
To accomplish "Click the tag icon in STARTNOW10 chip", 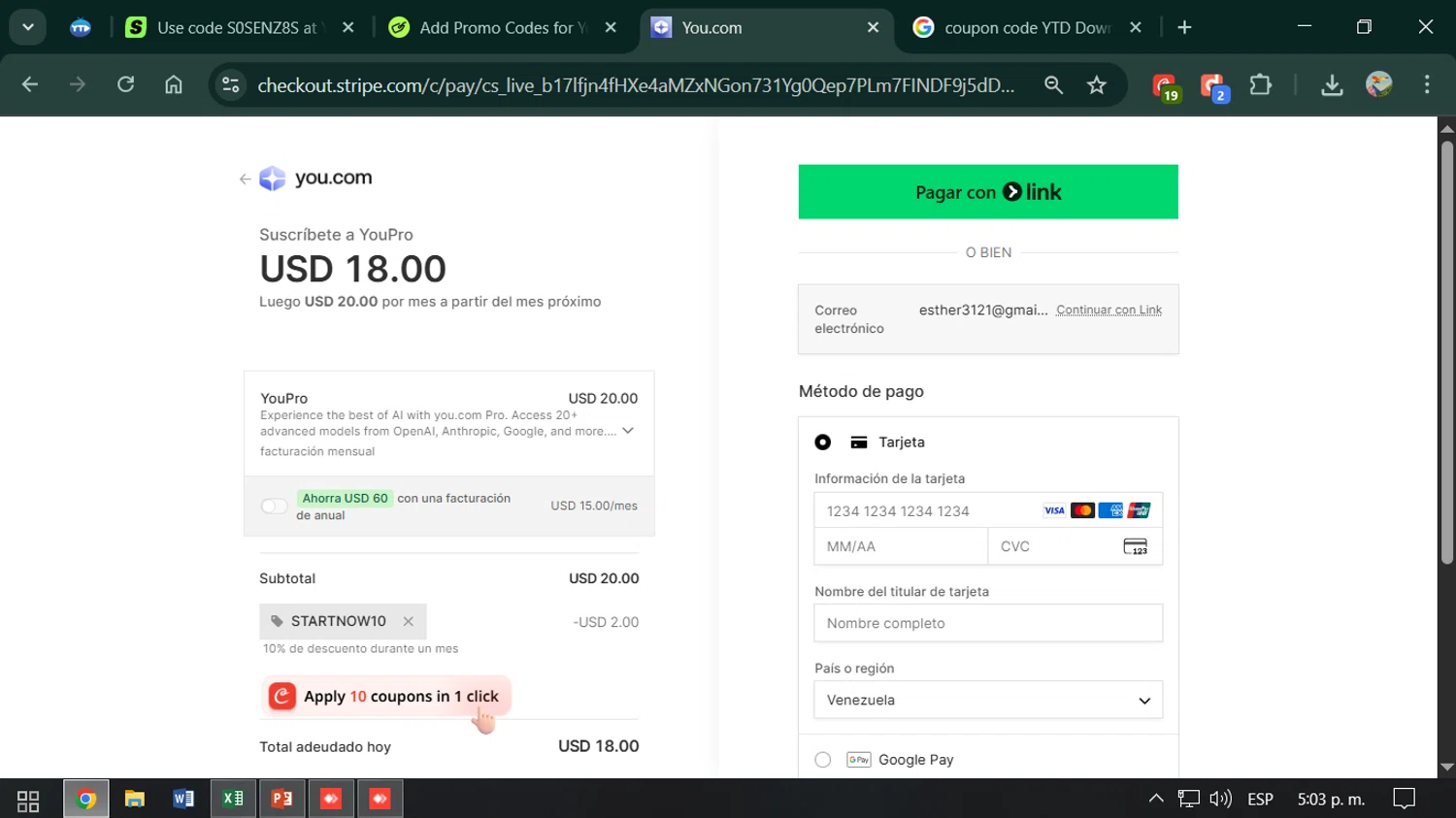I will pyautogui.click(x=277, y=621).
